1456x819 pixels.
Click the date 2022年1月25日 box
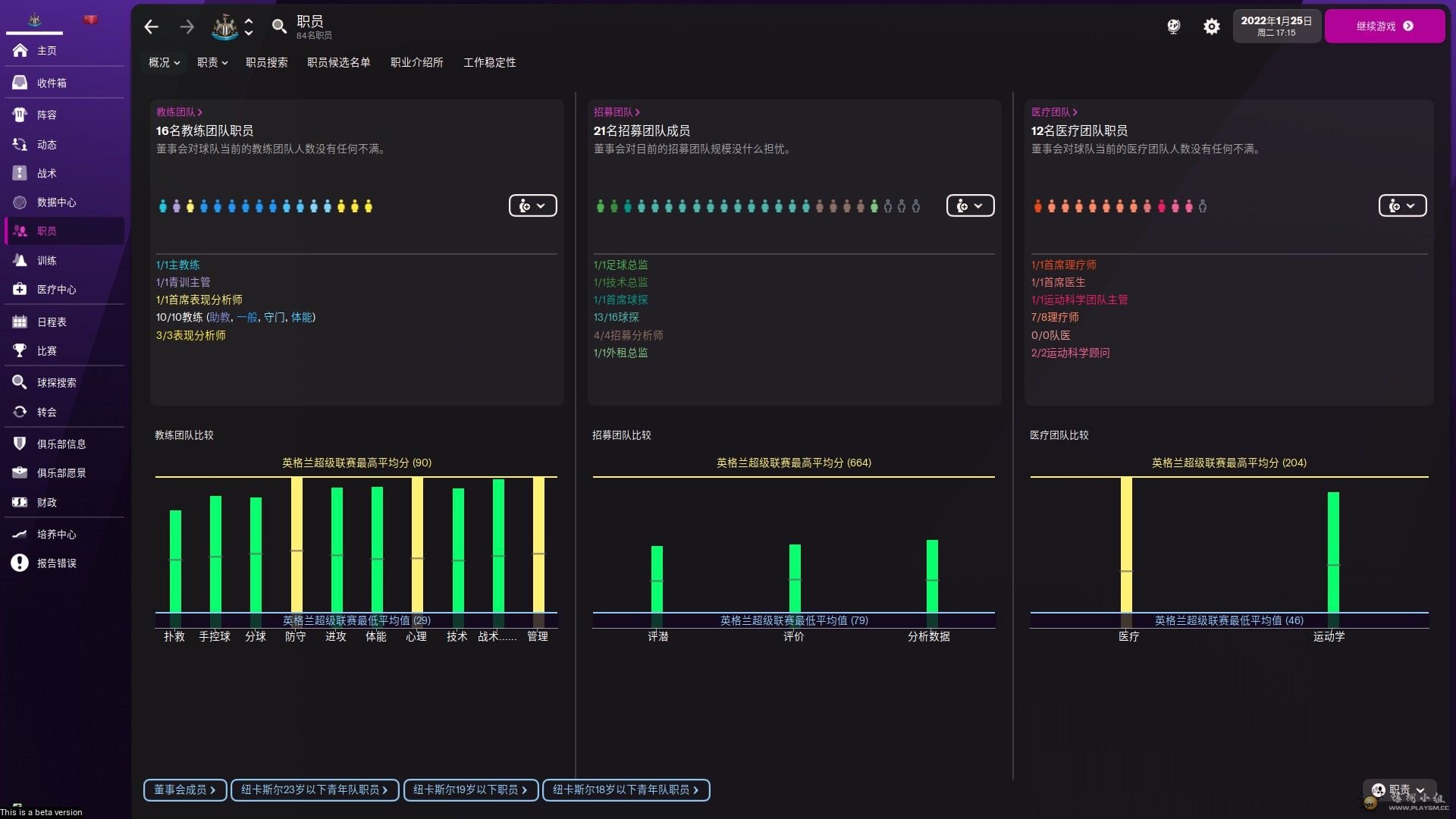(x=1276, y=27)
